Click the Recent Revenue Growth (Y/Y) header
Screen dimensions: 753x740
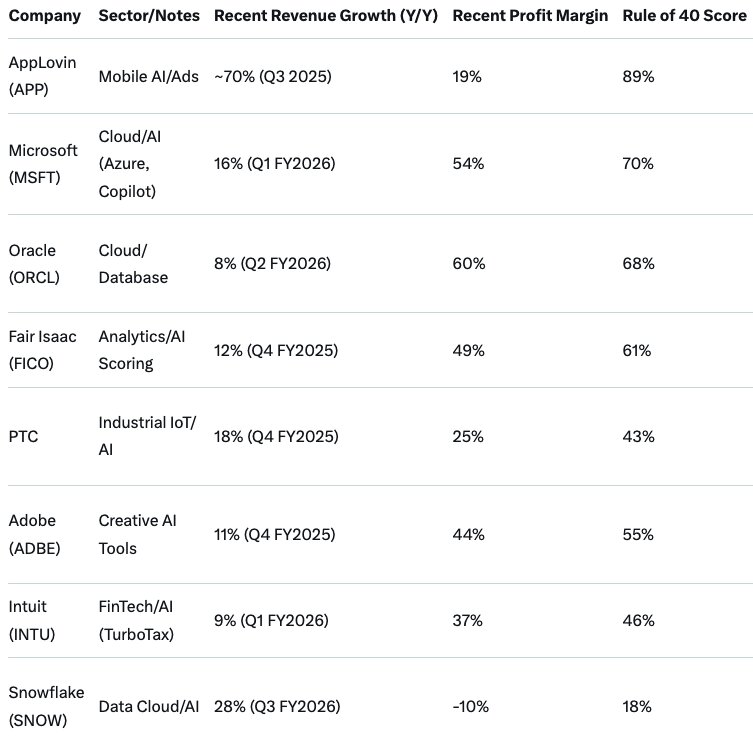click(326, 16)
